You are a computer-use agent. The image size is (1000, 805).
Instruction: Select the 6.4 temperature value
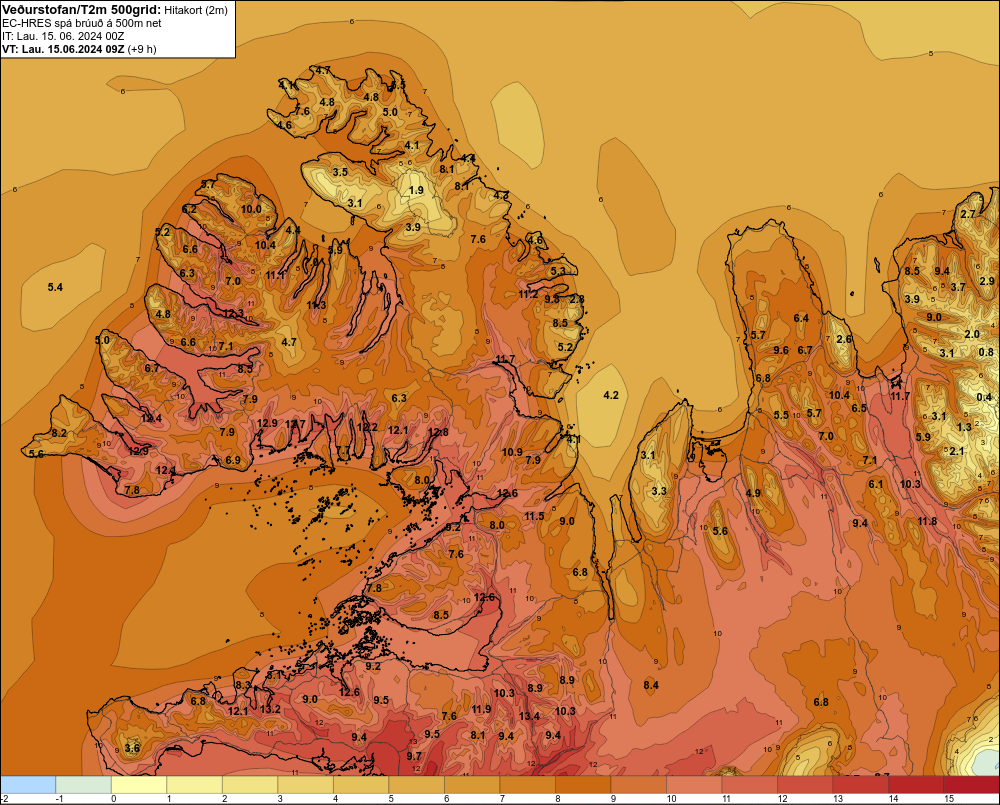point(801,318)
